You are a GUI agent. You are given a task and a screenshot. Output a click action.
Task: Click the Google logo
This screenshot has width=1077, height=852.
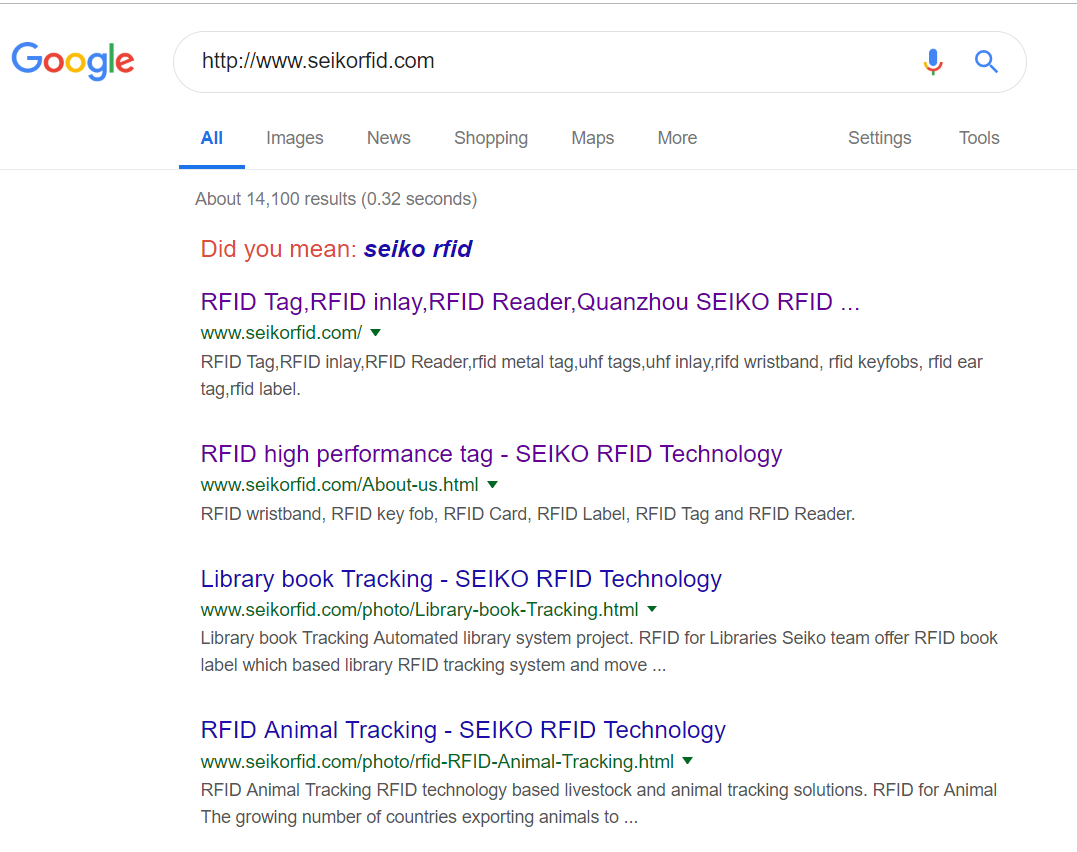73,61
